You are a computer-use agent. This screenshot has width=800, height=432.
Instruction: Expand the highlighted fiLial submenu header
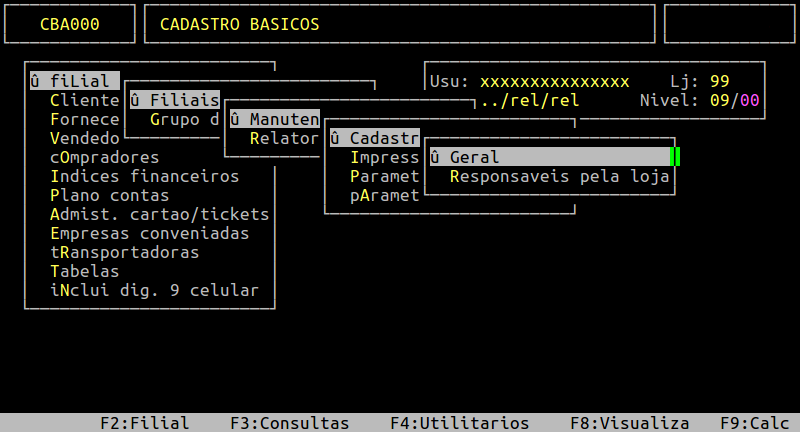[x=75, y=81]
